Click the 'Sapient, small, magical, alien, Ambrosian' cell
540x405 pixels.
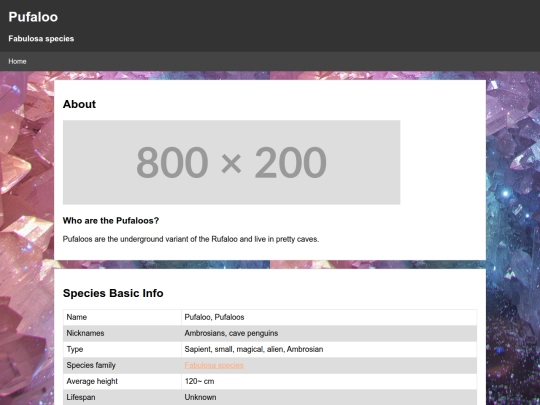pos(329,349)
